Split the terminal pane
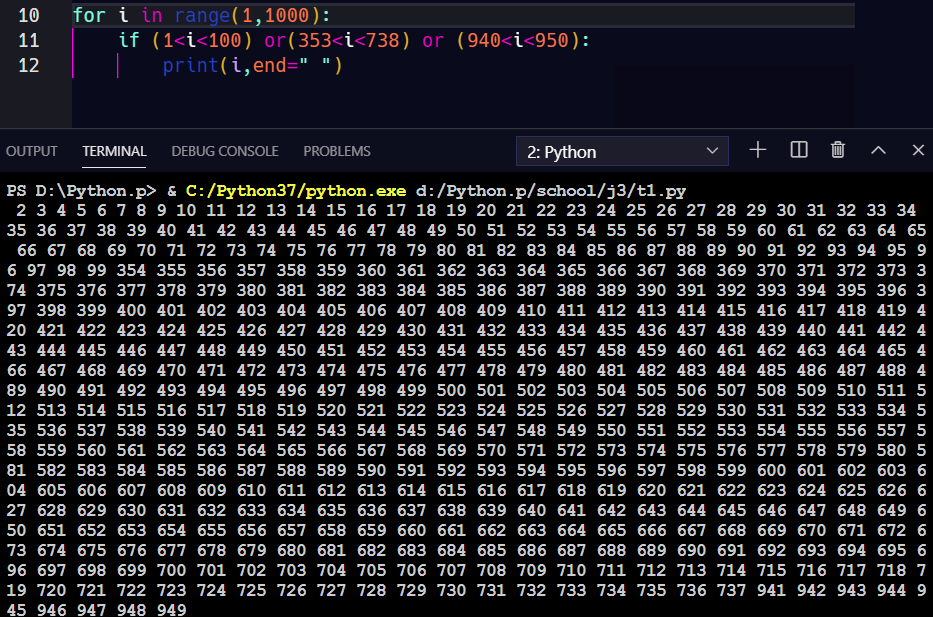 (x=799, y=150)
